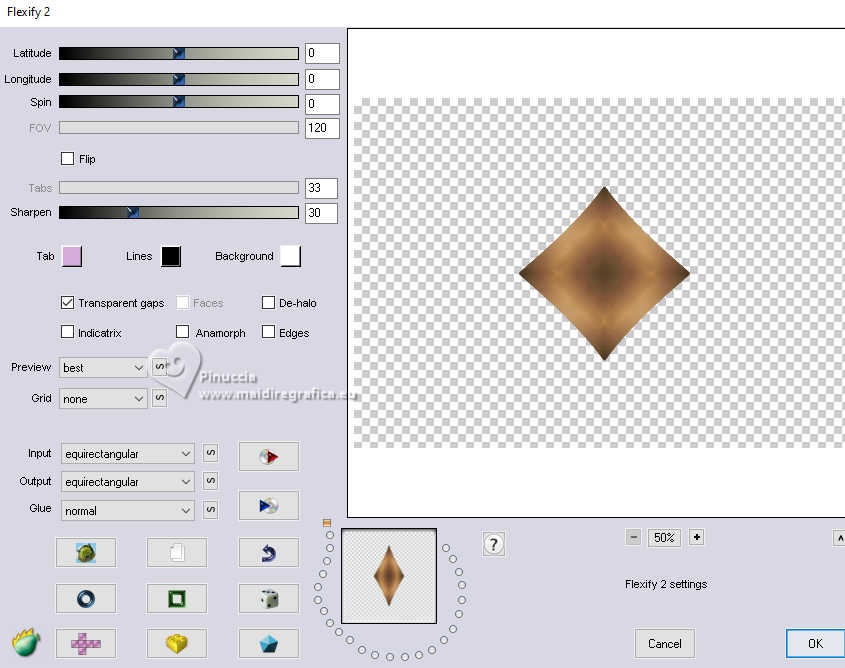845x668 pixels.
Task: Click the Tabs value field showing 33
Action: (321, 188)
